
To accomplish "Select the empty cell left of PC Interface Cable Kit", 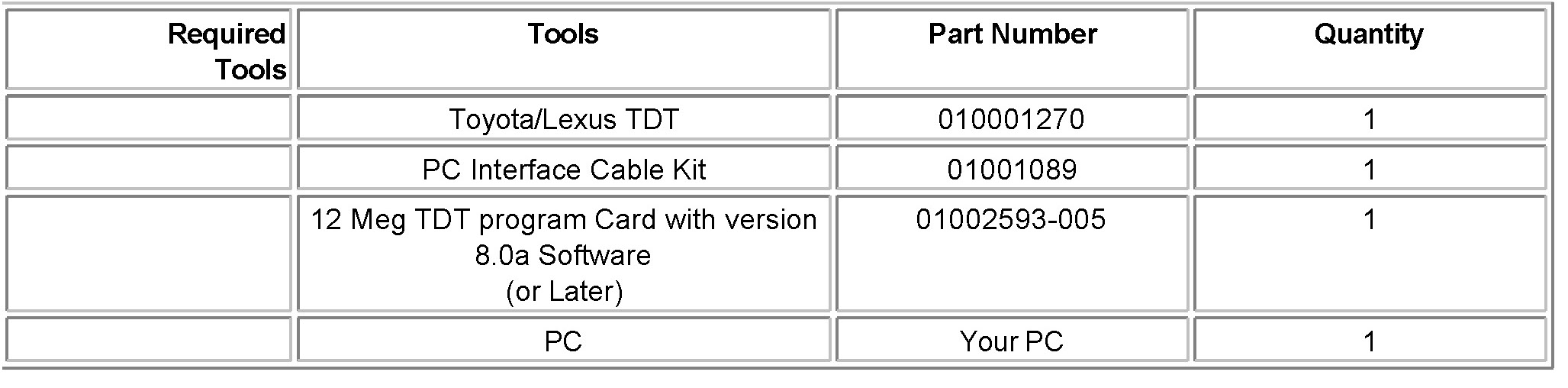I will 149,168.
